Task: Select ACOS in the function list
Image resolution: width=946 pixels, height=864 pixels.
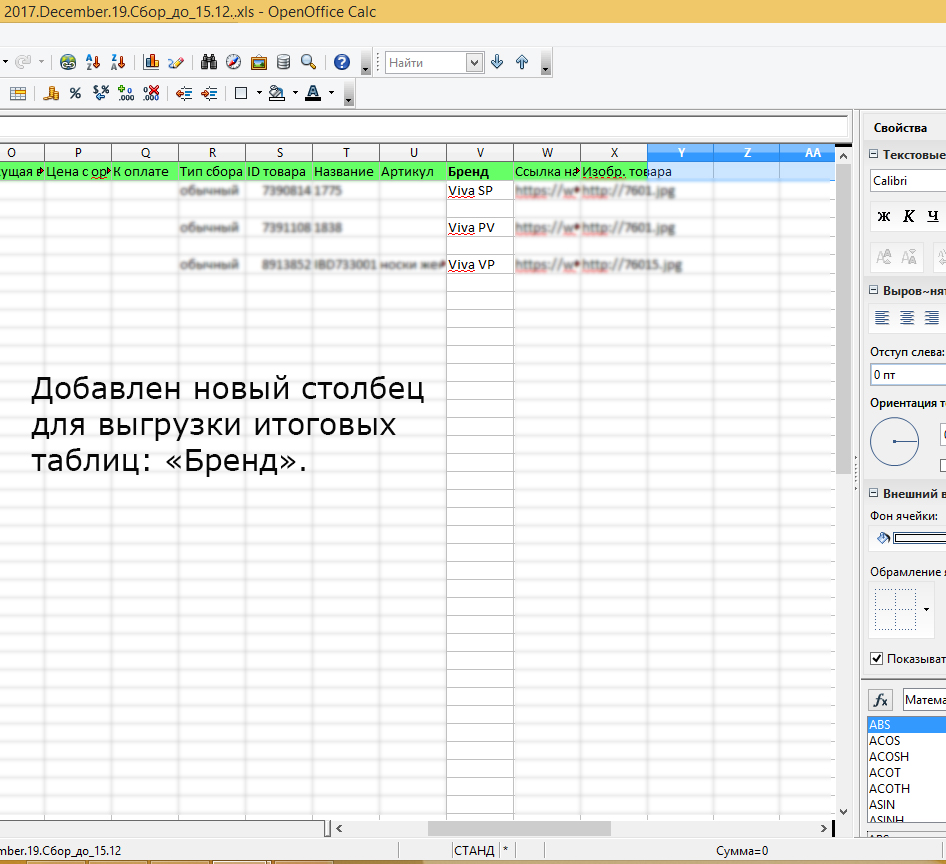Action: tap(885, 741)
